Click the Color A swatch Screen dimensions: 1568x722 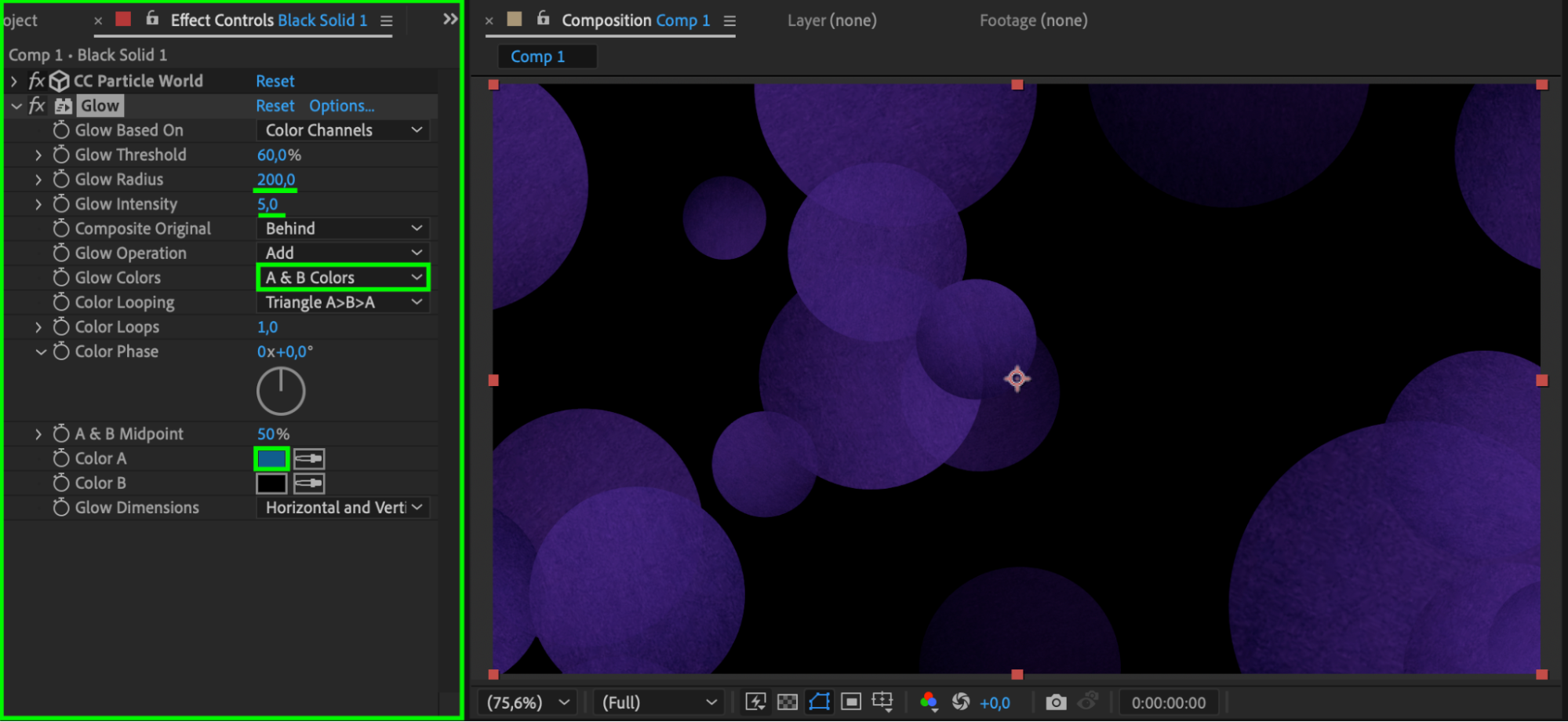pyautogui.click(x=271, y=458)
